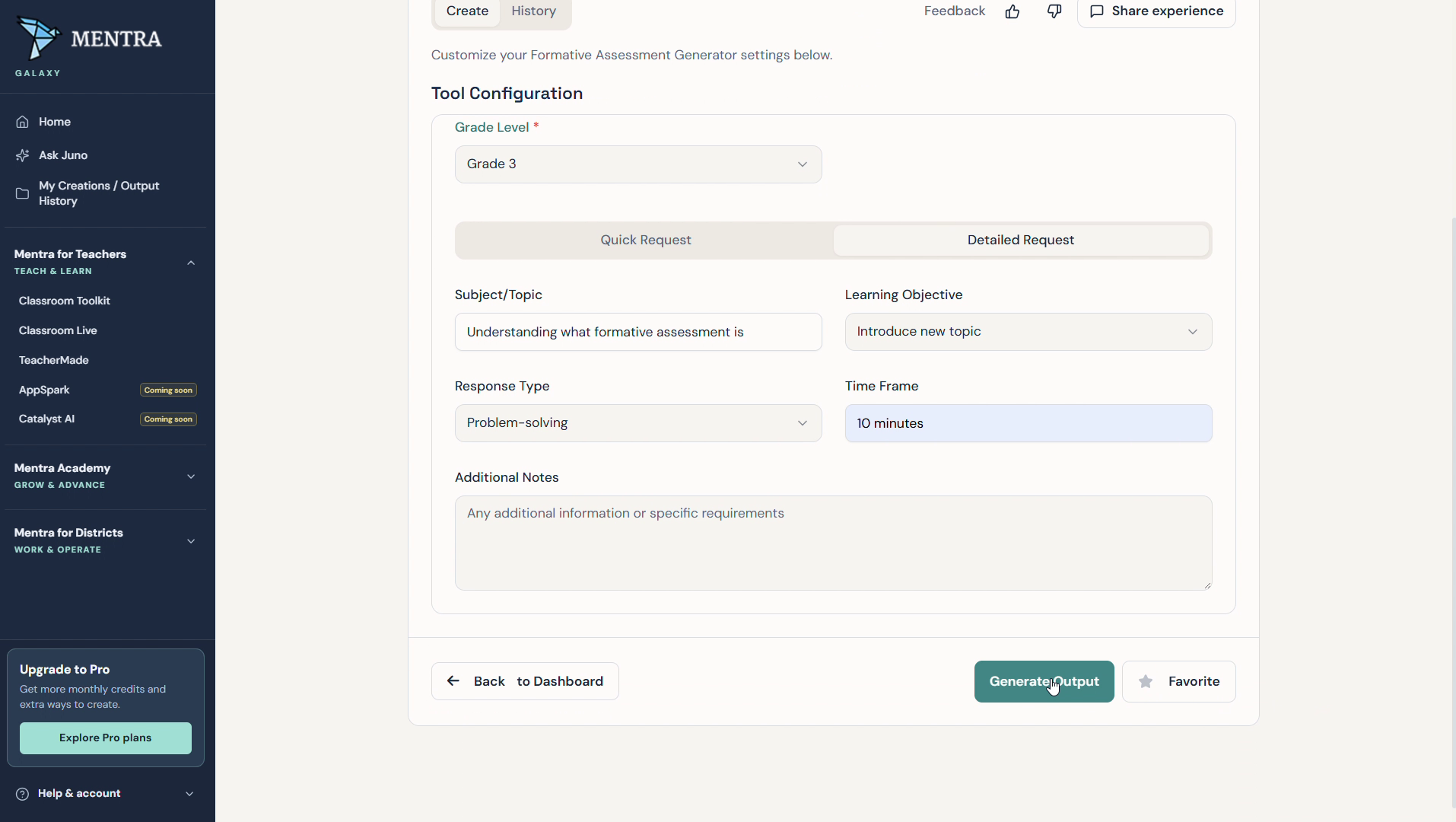The image size is (1456, 822).
Task: Select the Create tab
Action: tap(467, 11)
